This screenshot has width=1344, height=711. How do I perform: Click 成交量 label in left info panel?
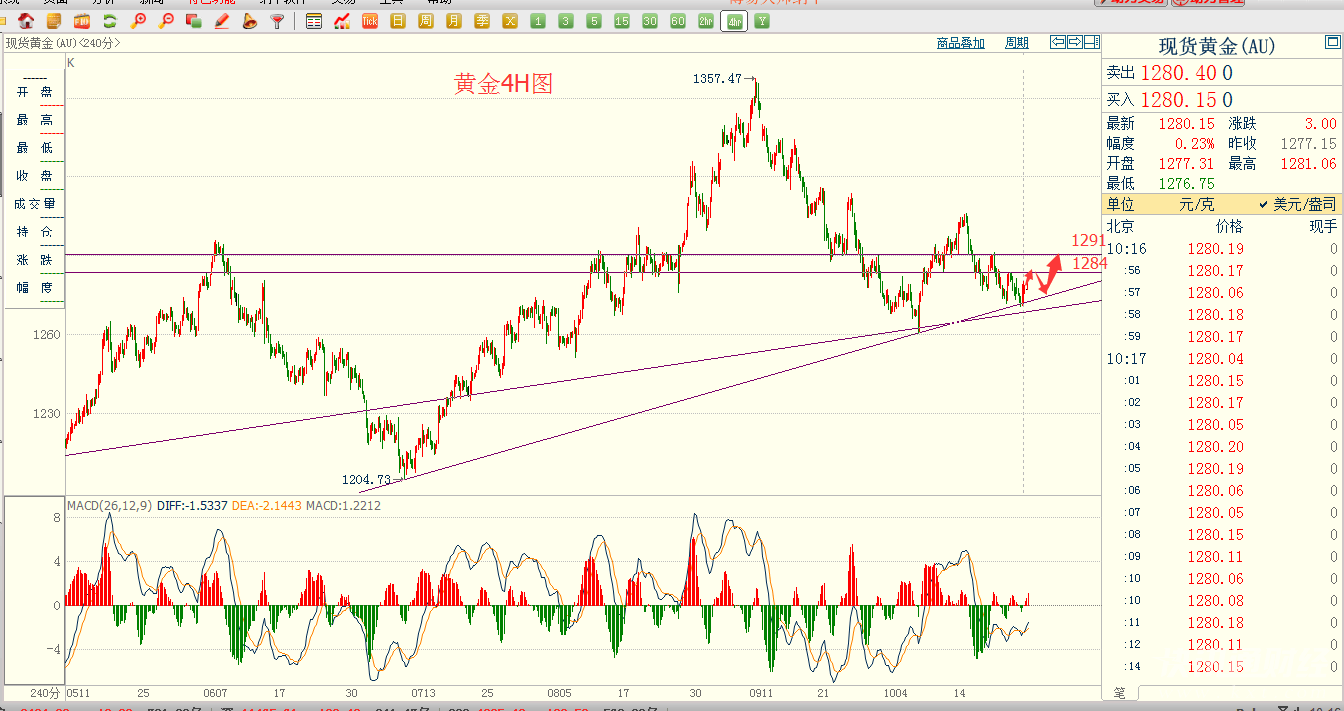(35, 204)
